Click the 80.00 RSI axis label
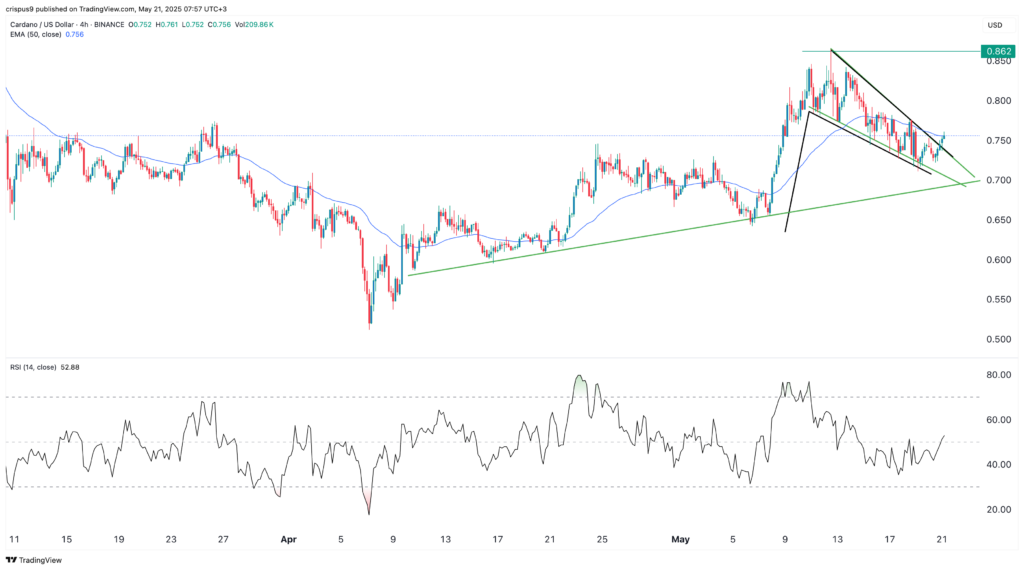The height and width of the screenshot is (570, 1024). (x=995, y=375)
